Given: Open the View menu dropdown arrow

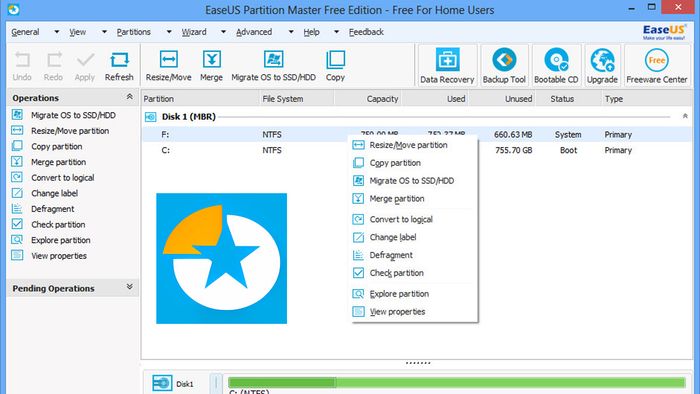Looking at the screenshot, I should tap(104, 32).
